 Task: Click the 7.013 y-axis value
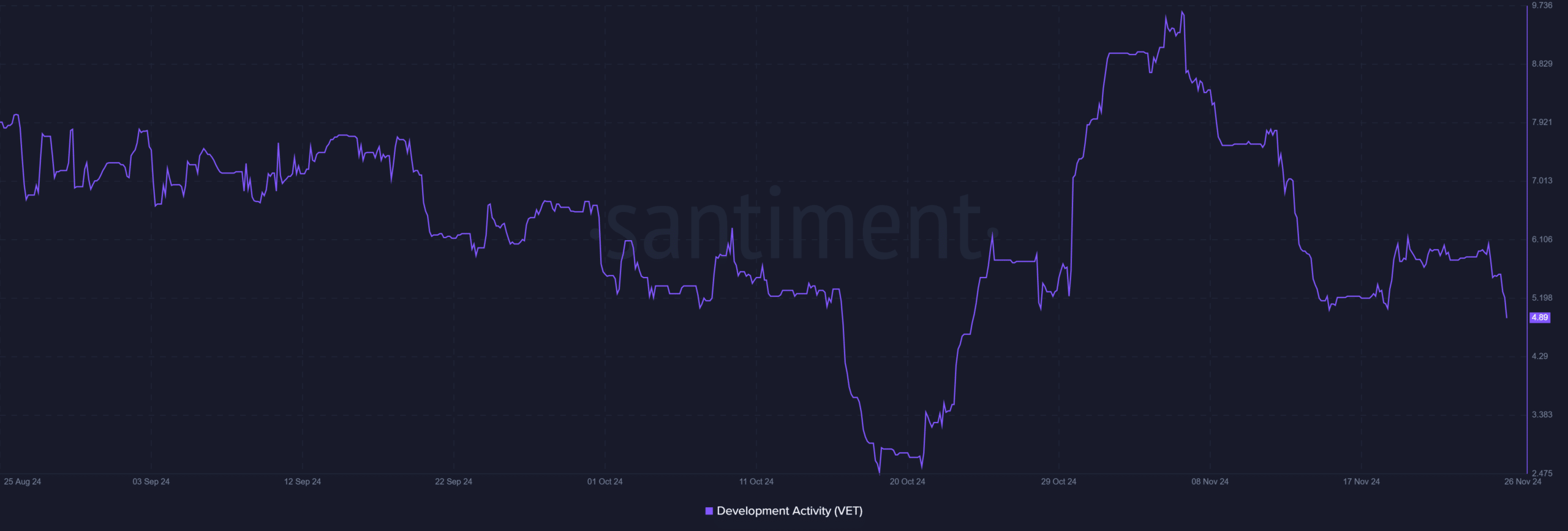[x=1542, y=180]
